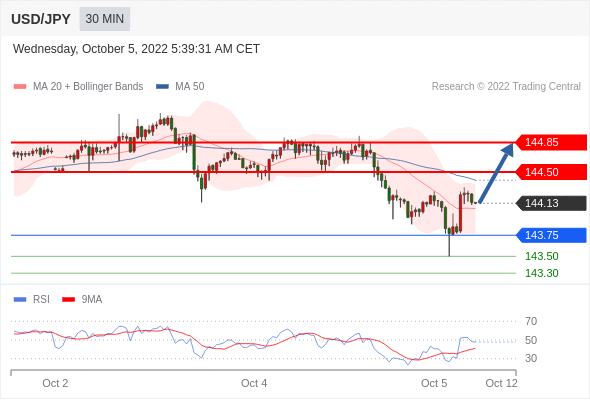This screenshot has height=400, width=590.
Task: Click the RSI 70 level label
Action: click(x=531, y=321)
